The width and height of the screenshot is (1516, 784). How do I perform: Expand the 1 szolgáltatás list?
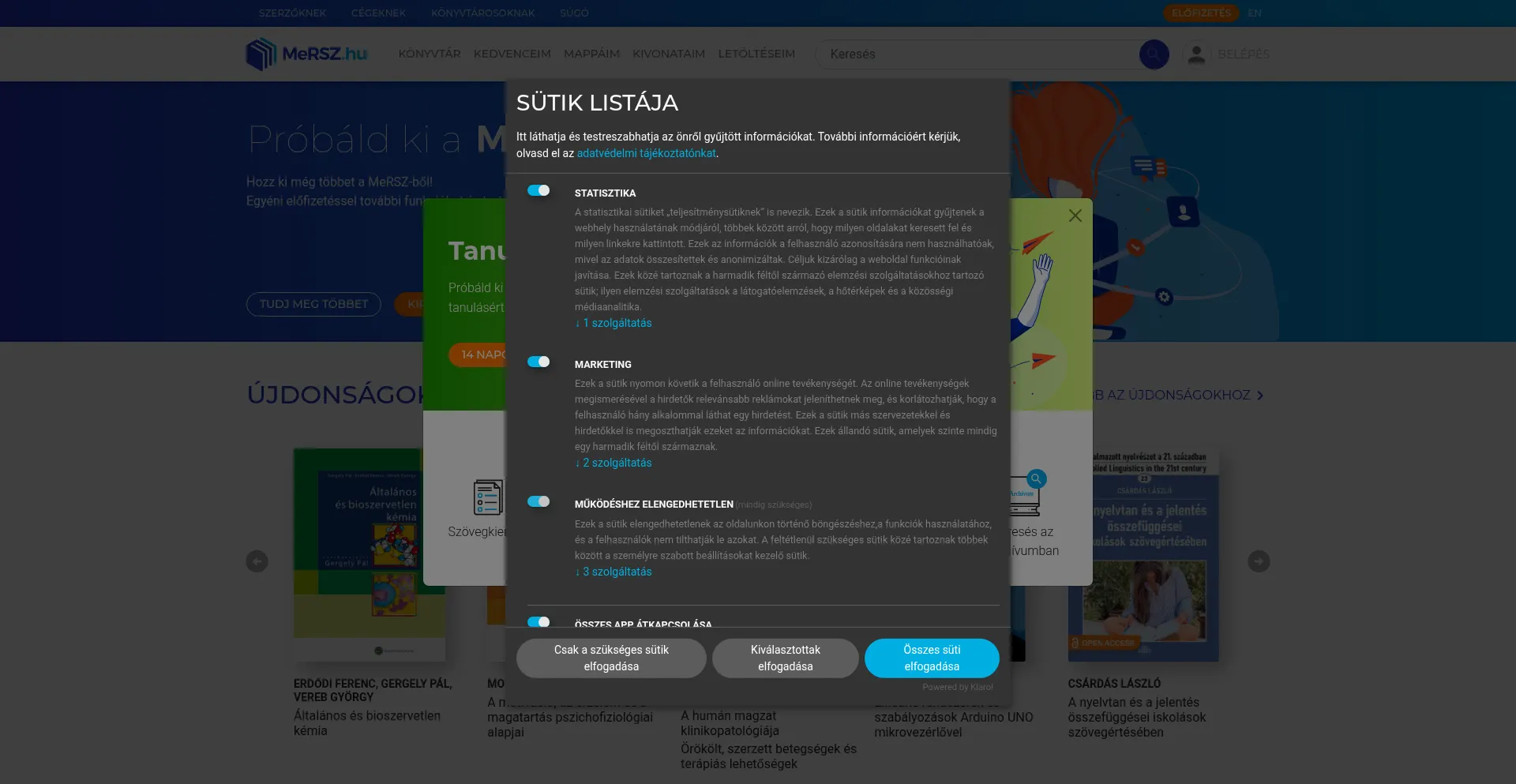pyautogui.click(x=614, y=323)
